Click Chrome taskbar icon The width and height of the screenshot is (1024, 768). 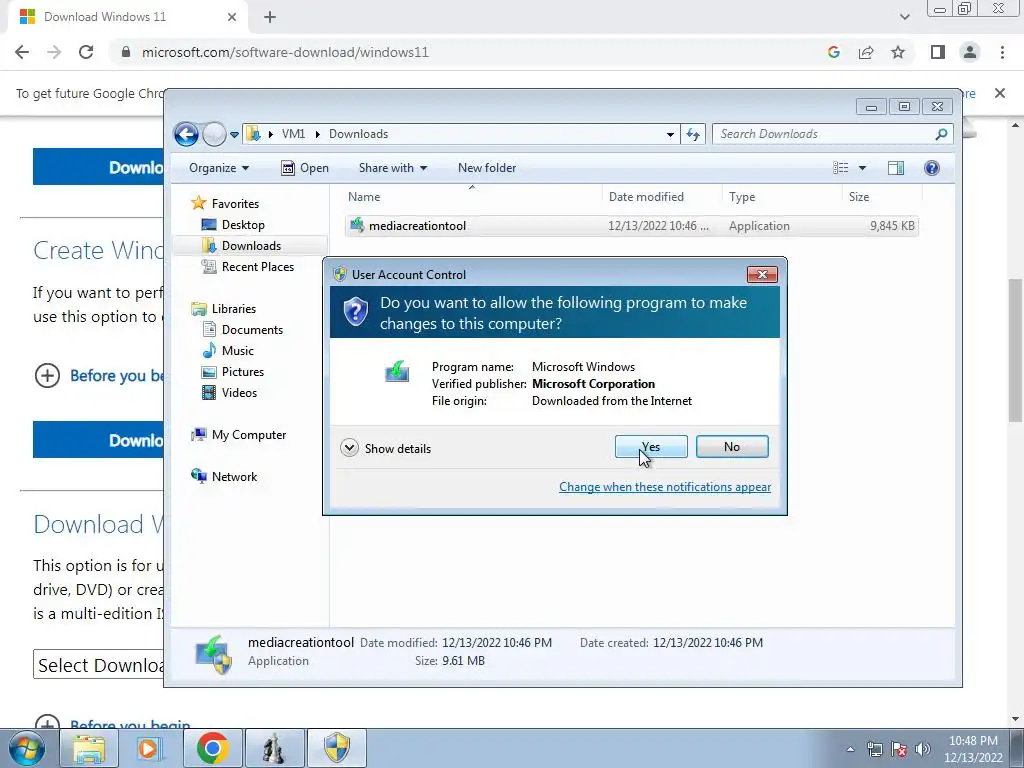pyautogui.click(x=212, y=748)
